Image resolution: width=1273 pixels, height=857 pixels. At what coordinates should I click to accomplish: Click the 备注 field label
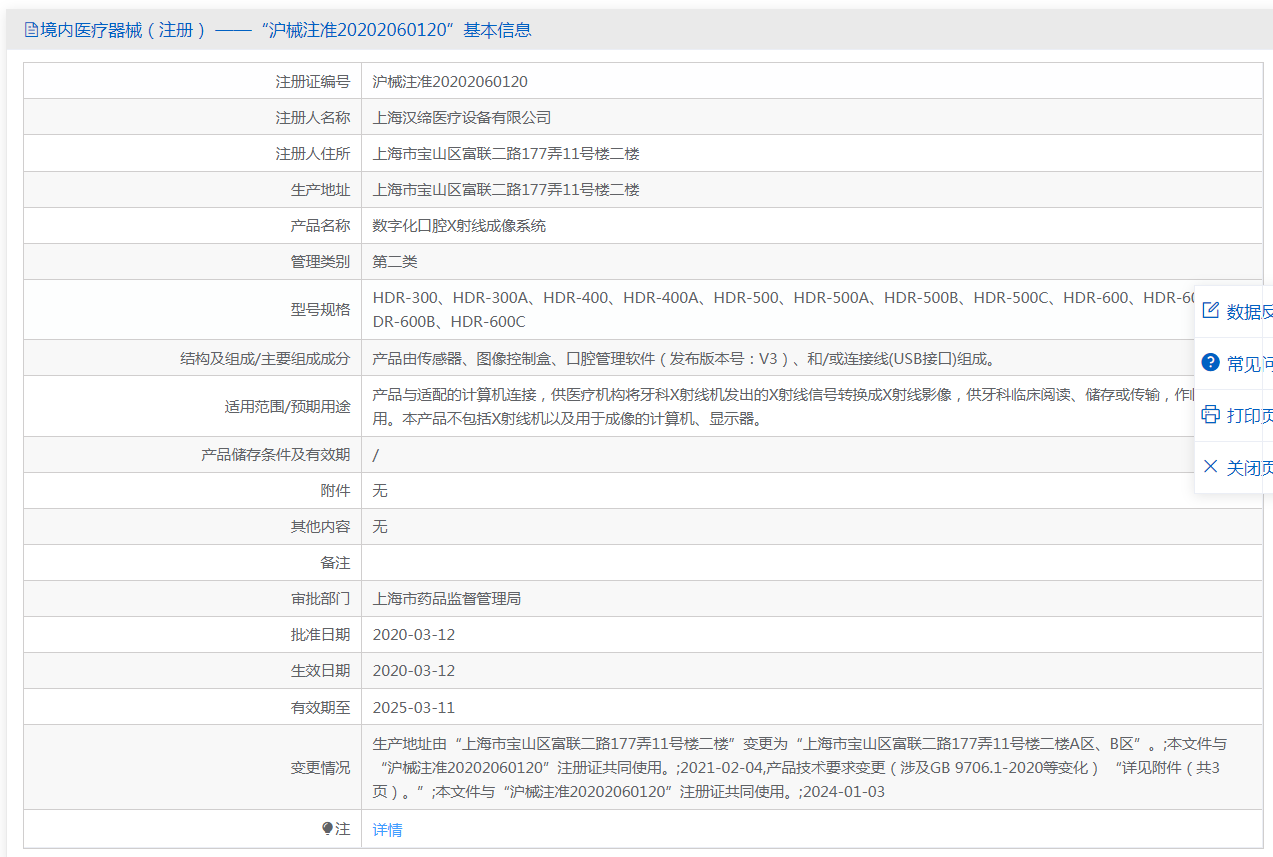336,563
